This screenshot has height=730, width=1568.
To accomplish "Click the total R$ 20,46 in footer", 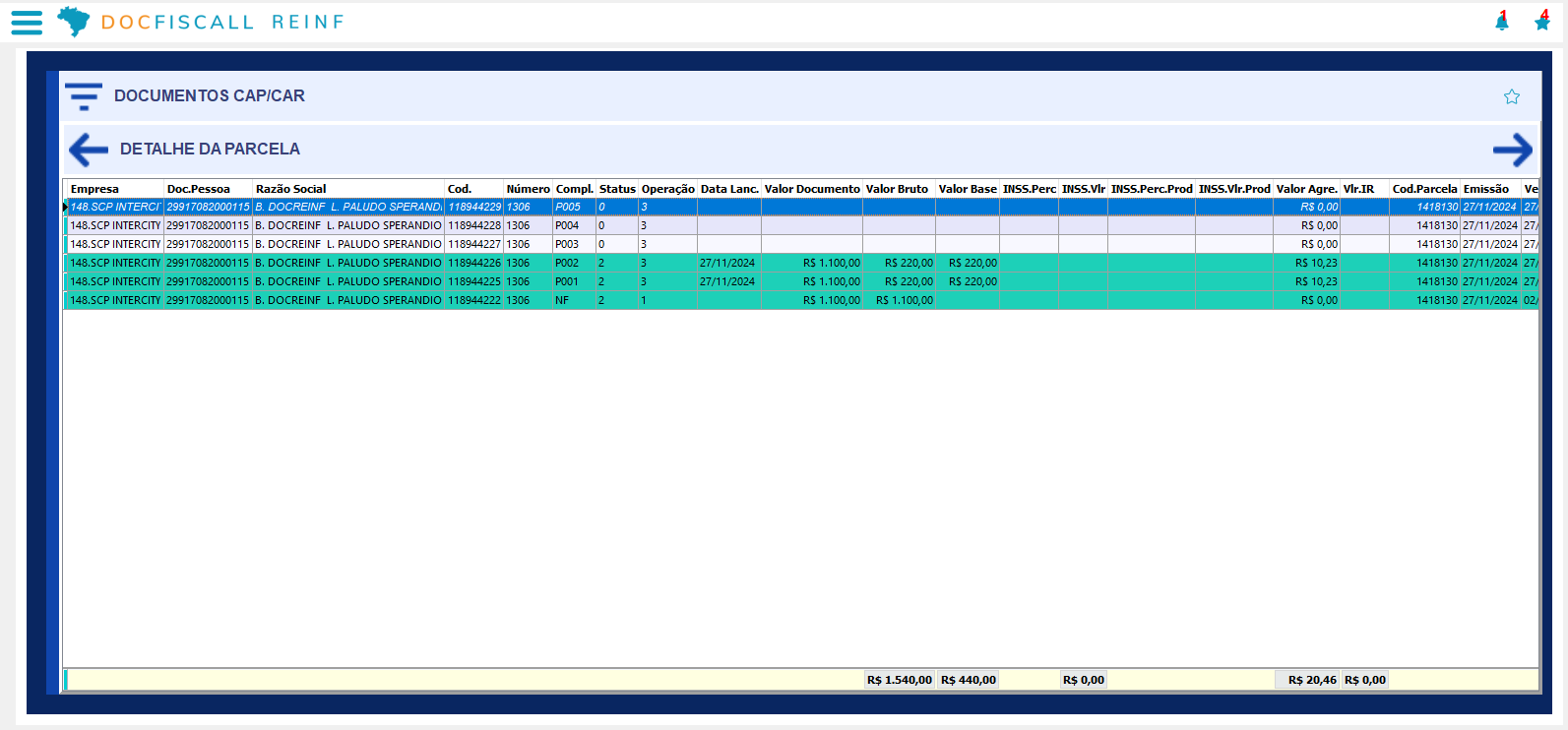I will (x=1308, y=680).
